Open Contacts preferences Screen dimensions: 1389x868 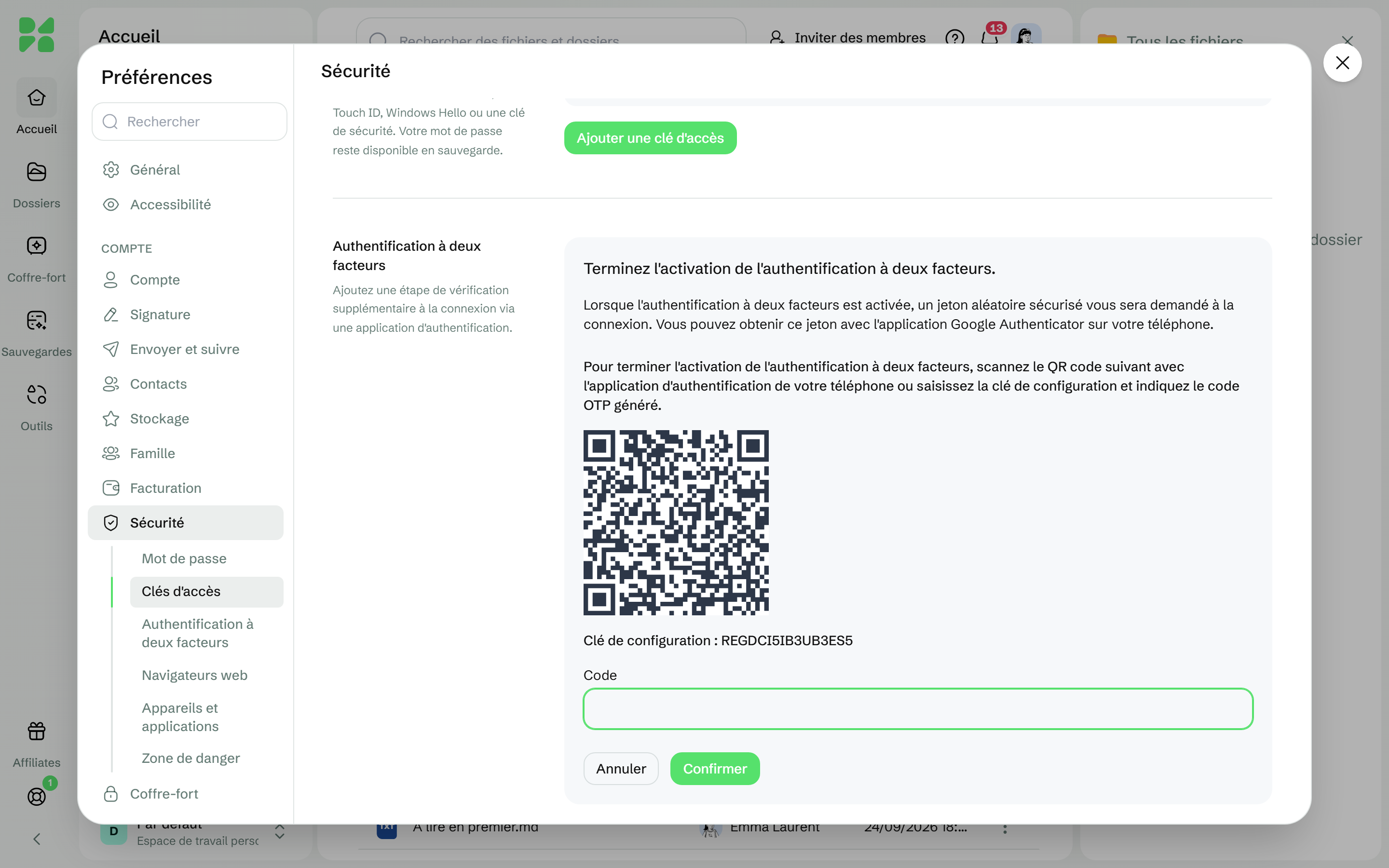coord(185,384)
